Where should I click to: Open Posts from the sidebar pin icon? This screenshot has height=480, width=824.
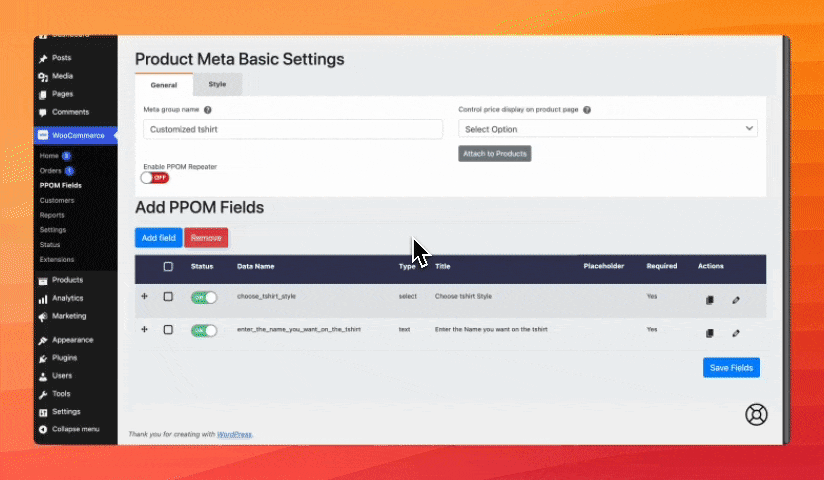click(x=43, y=58)
